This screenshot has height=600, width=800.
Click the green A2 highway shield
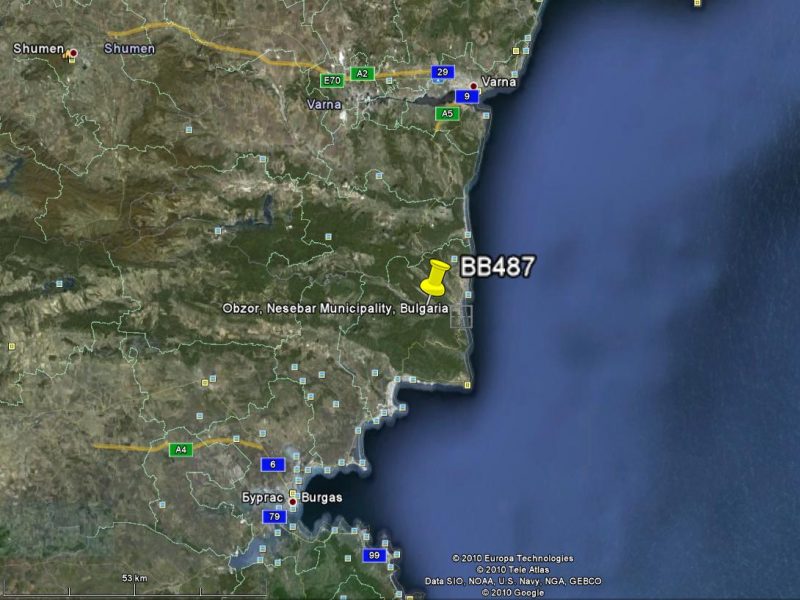pos(362,73)
